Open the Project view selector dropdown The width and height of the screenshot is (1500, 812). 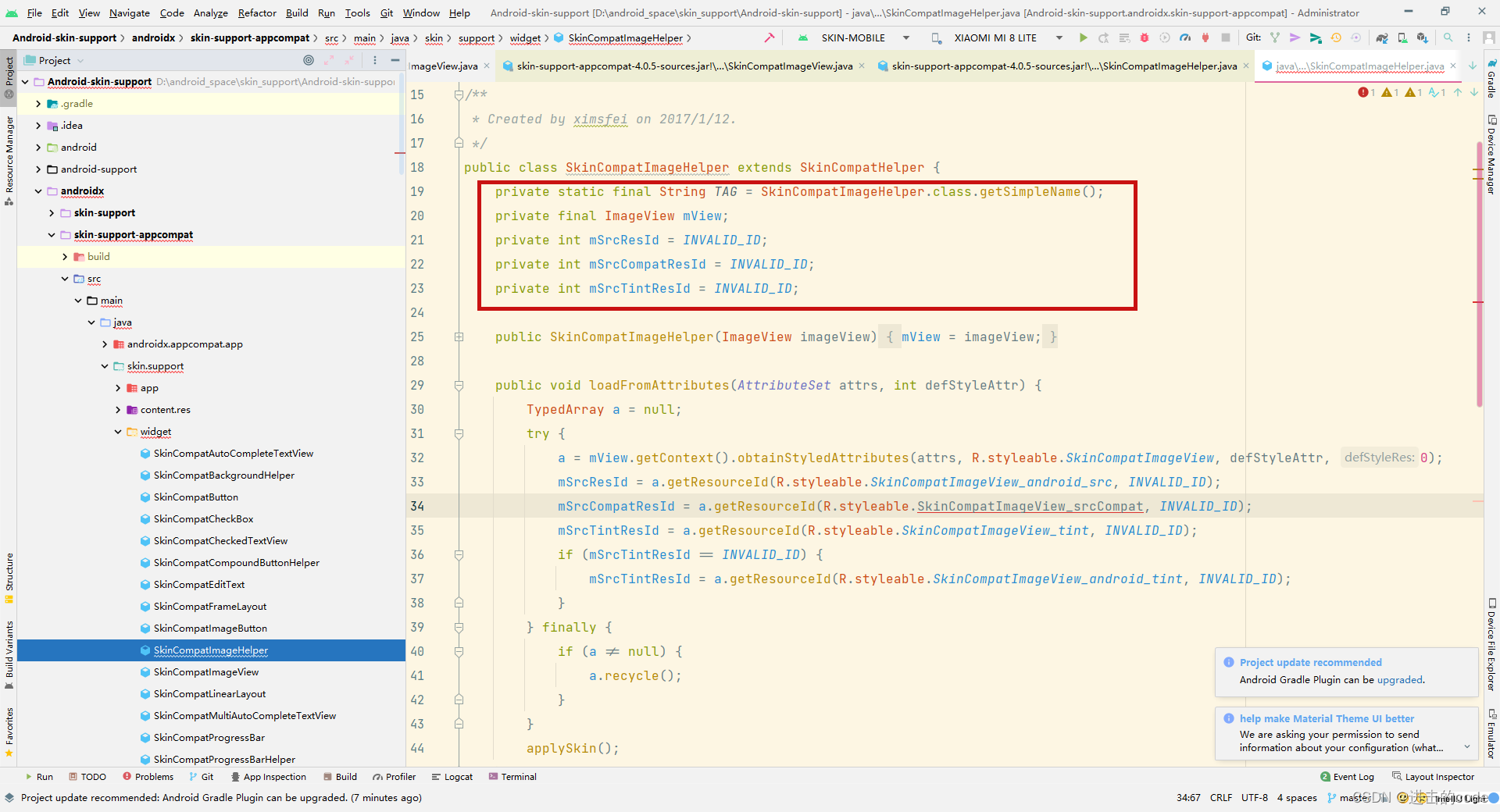pyautogui.click(x=55, y=60)
